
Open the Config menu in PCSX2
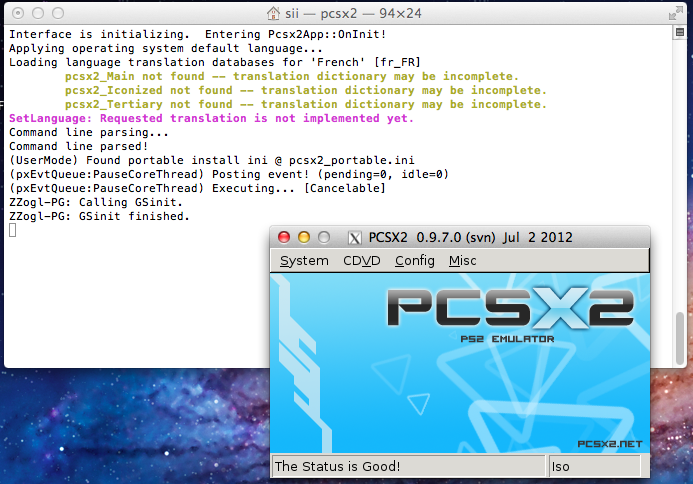(415, 261)
